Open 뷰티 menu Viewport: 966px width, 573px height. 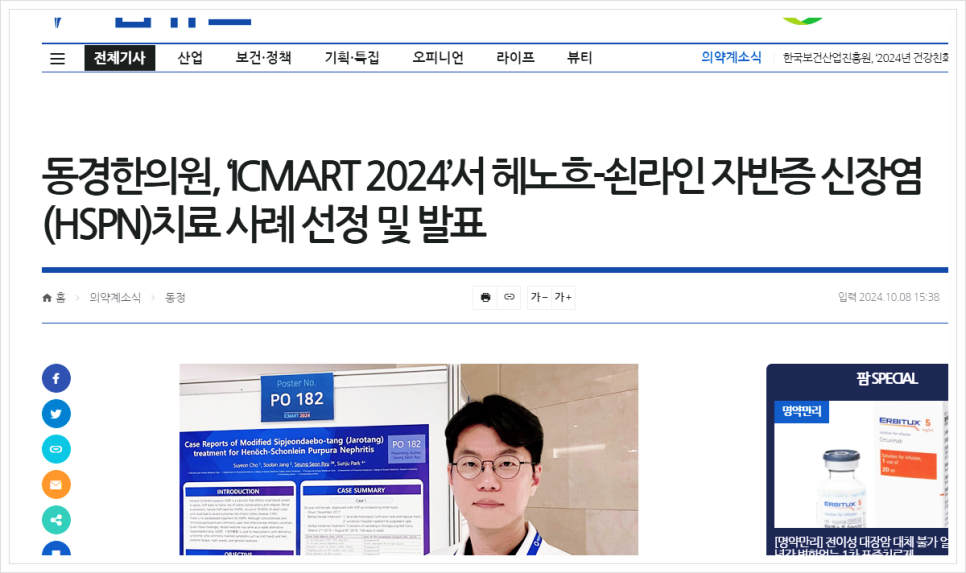(x=580, y=58)
